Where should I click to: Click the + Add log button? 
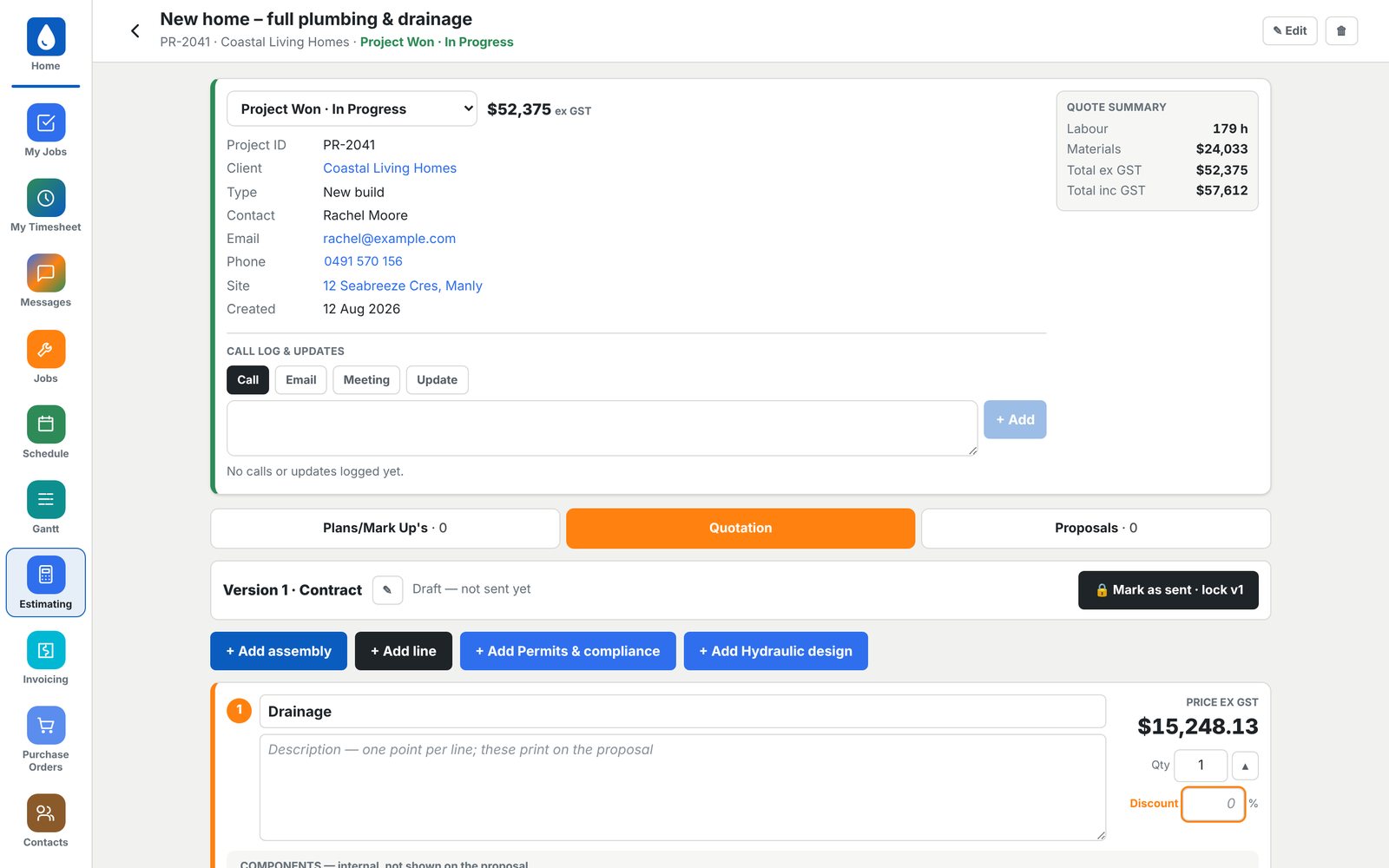(x=1015, y=419)
